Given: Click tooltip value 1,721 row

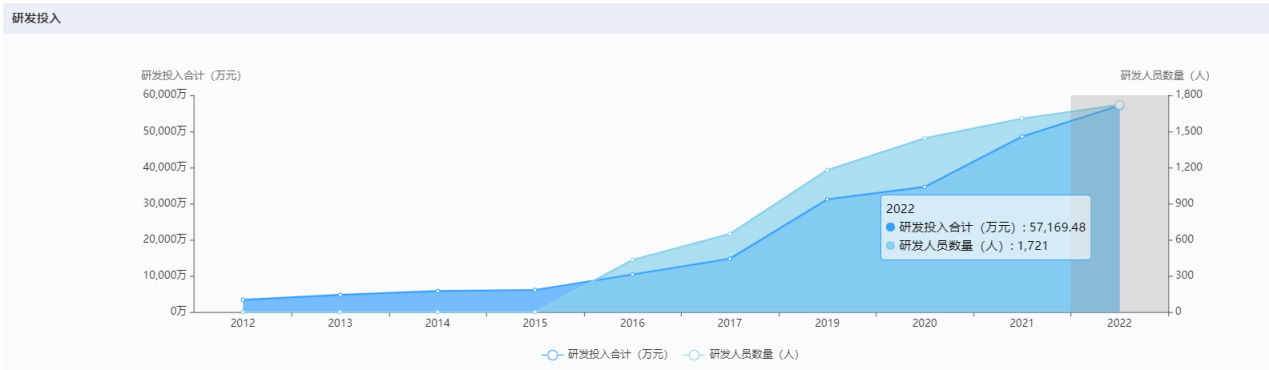Looking at the screenshot, I should 967,245.
